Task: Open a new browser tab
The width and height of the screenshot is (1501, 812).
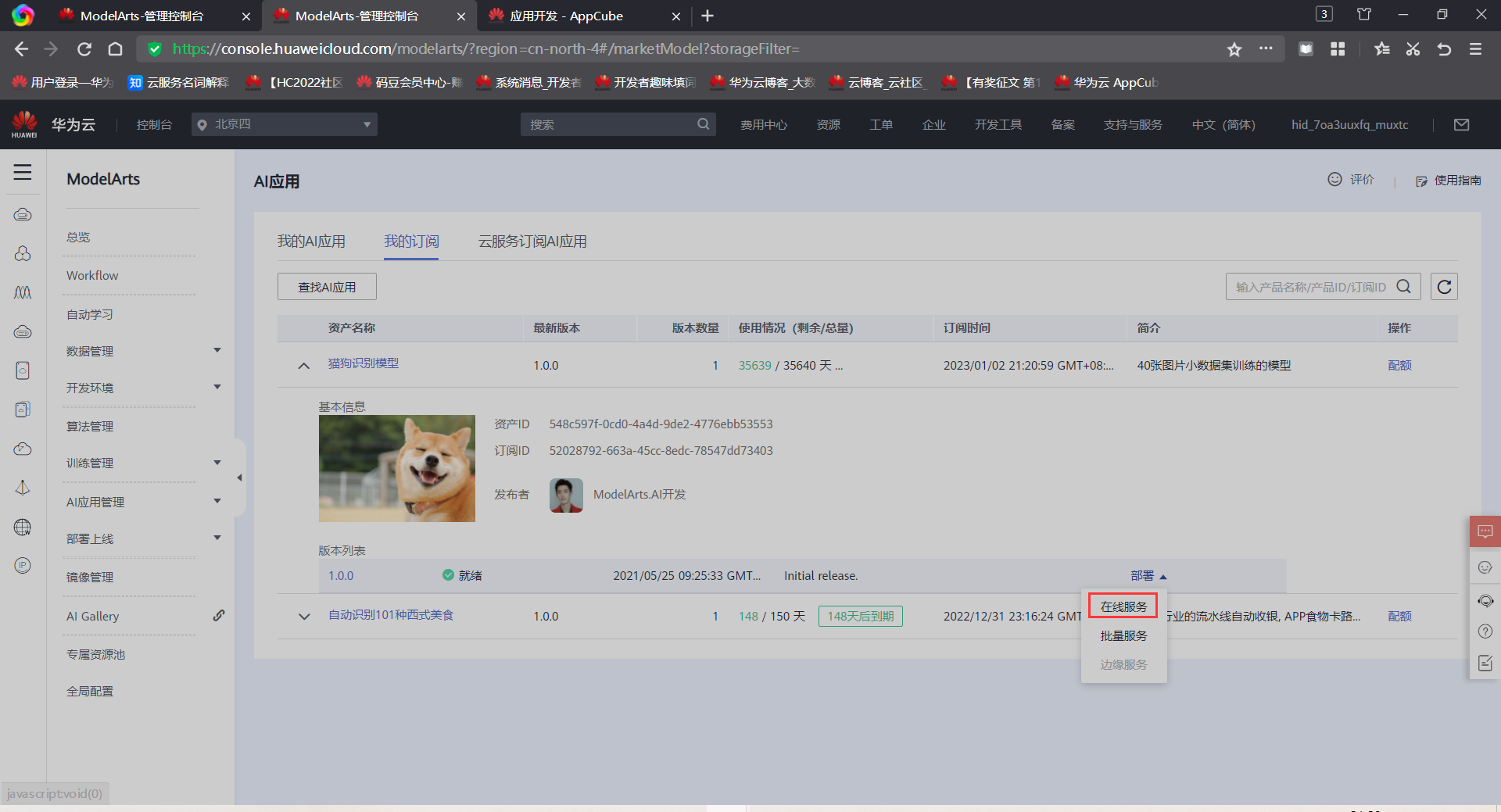Action: point(708,16)
